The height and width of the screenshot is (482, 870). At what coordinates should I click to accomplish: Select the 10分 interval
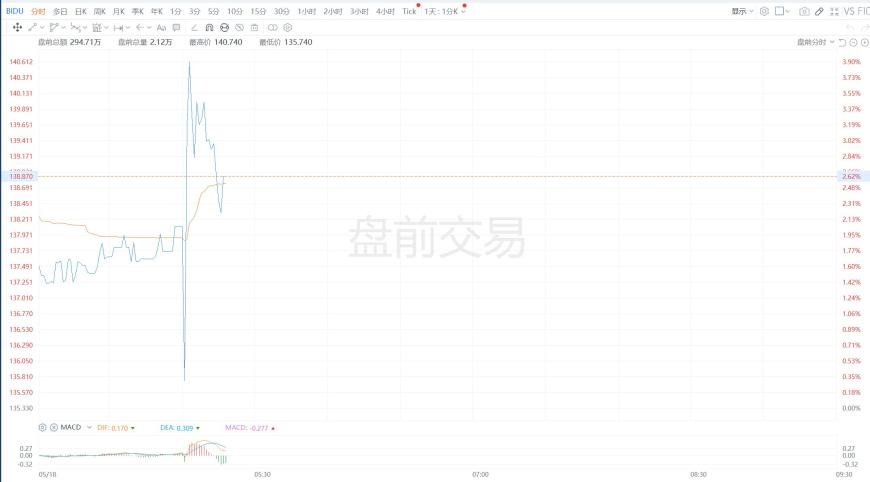pyautogui.click(x=235, y=11)
